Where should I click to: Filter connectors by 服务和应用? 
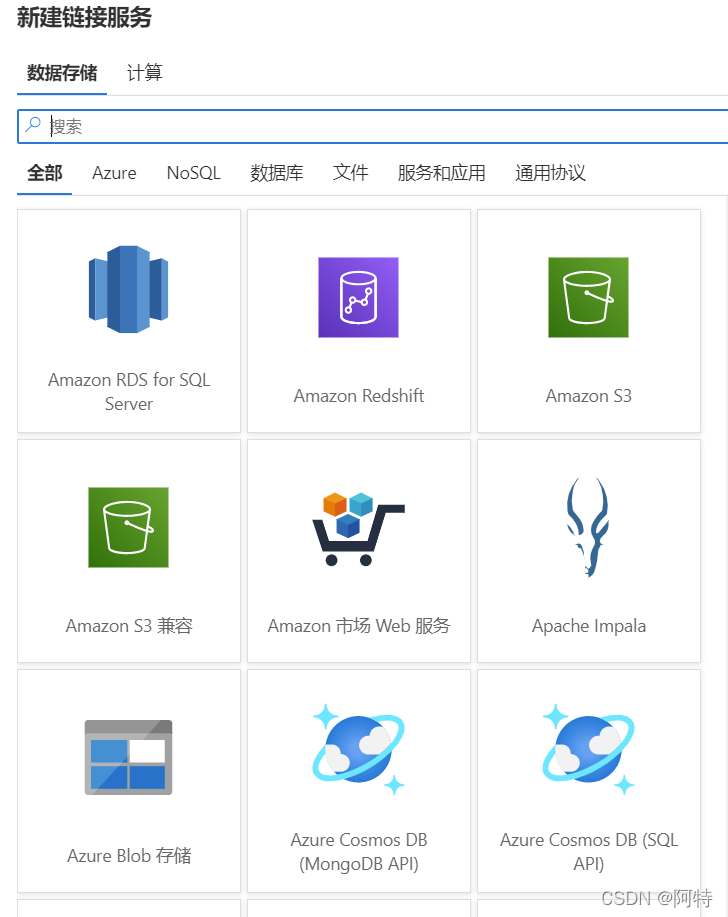[x=441, y=173]
